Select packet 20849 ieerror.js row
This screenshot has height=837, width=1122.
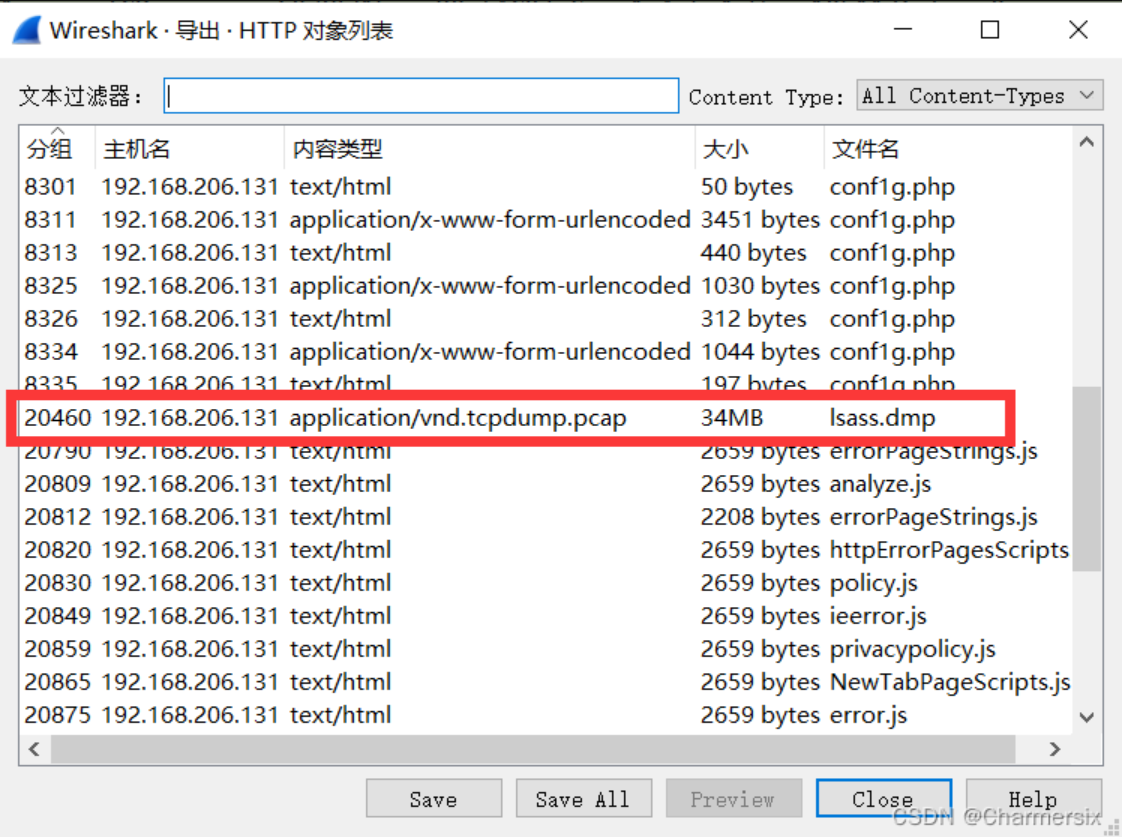pyautogui.click(x=547, y=615)
